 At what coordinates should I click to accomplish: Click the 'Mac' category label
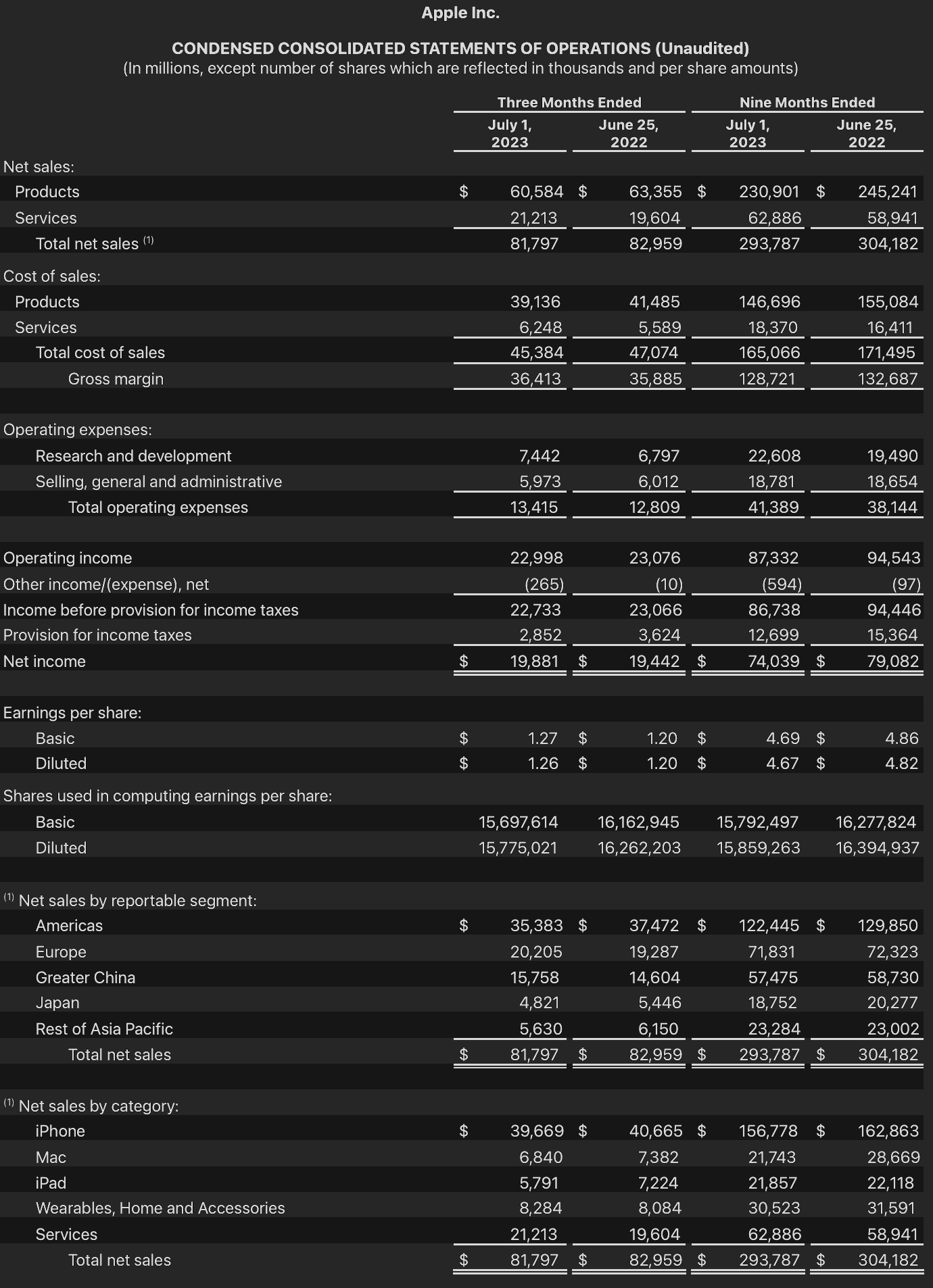[x=51, y=1158]
